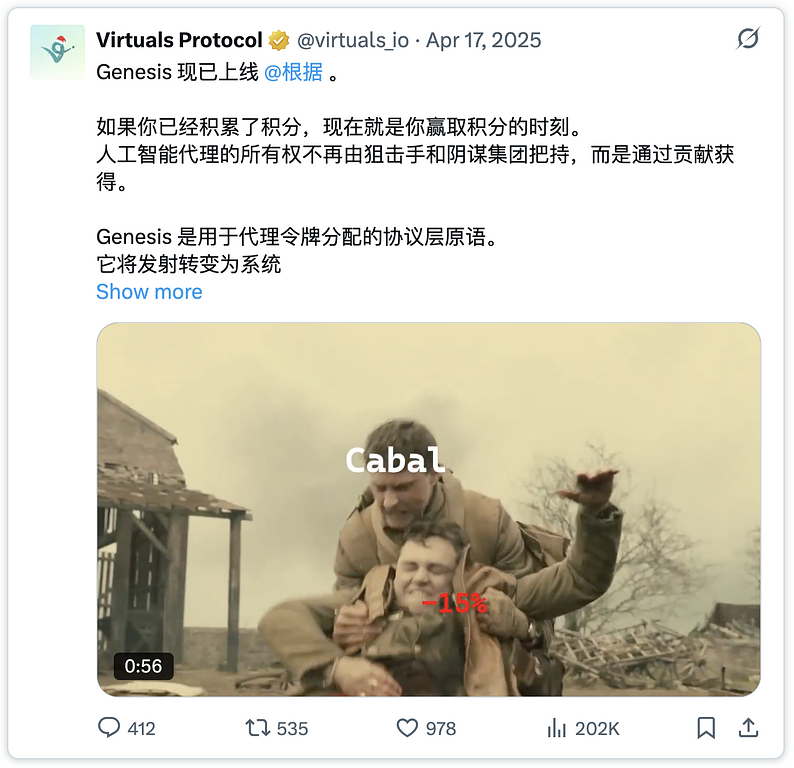Image resolution: width=794 pixels, height=768 pixels.
Task: Expand tweet text with Show more
Action: pos(149,292)
